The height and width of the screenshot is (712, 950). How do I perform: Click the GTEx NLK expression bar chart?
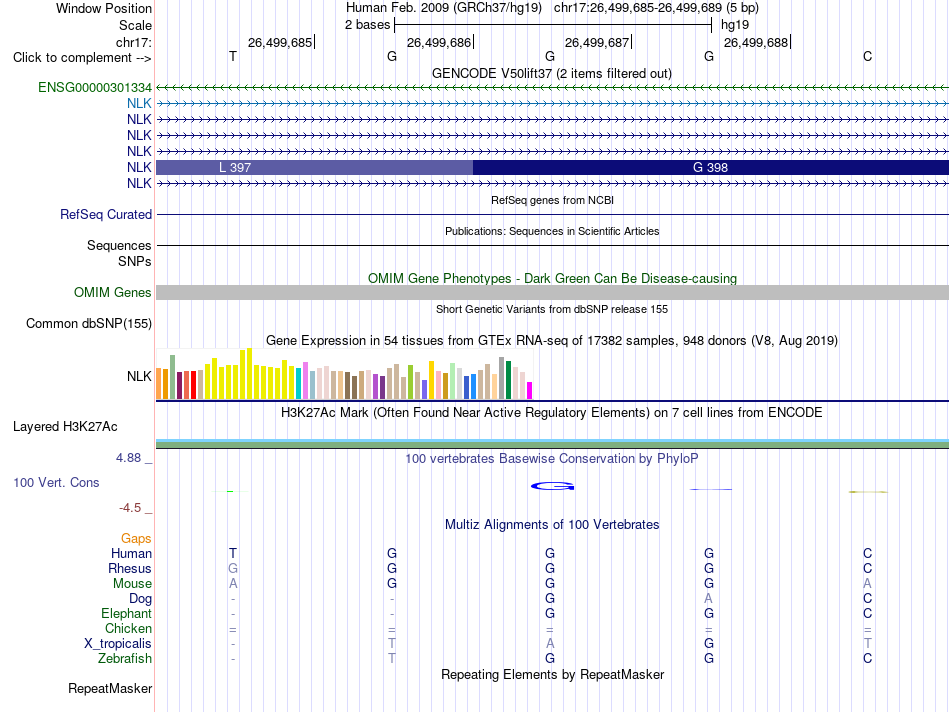[x=344, y=373]
